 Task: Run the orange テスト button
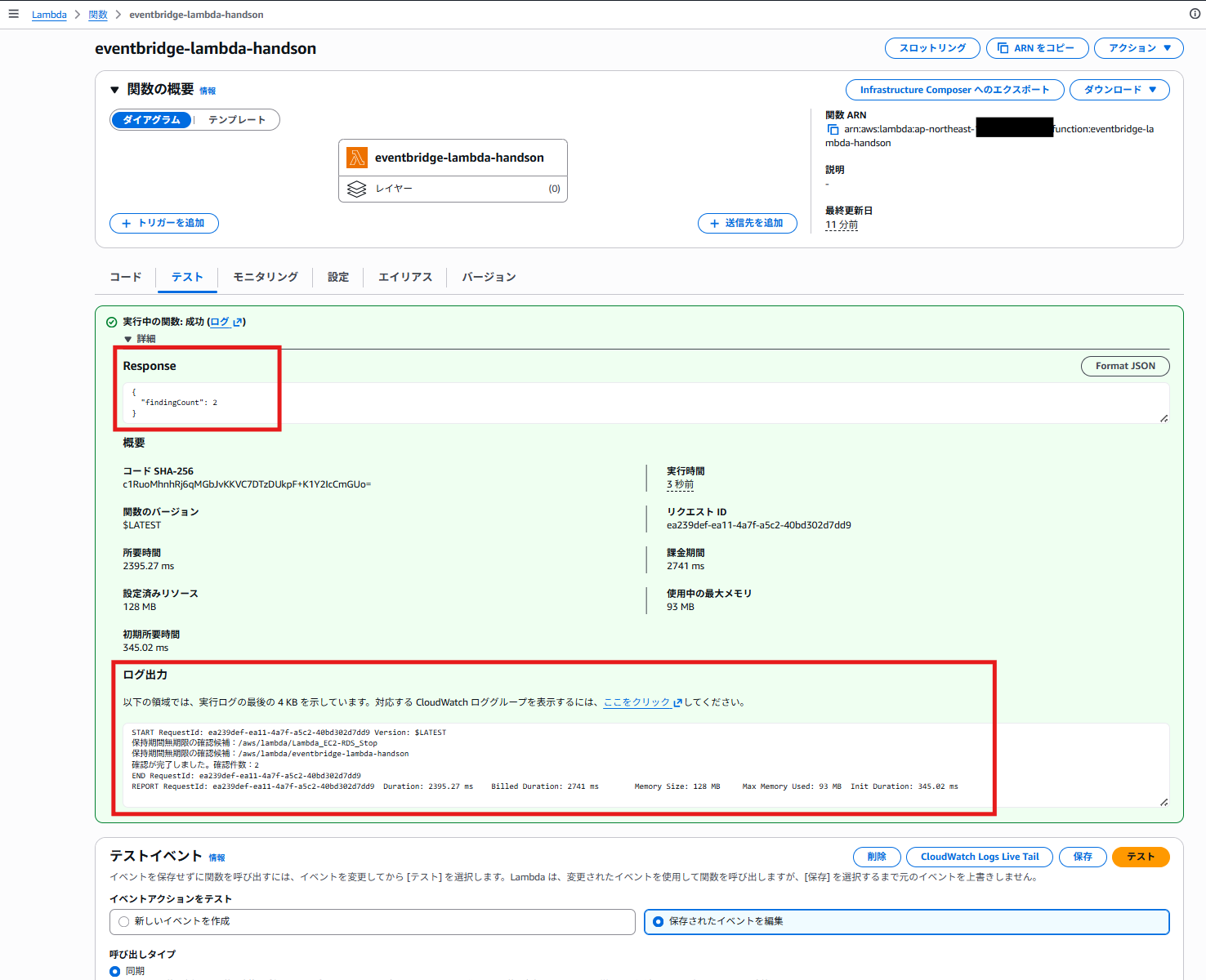pyautogui.click(x=1141, y=857)
